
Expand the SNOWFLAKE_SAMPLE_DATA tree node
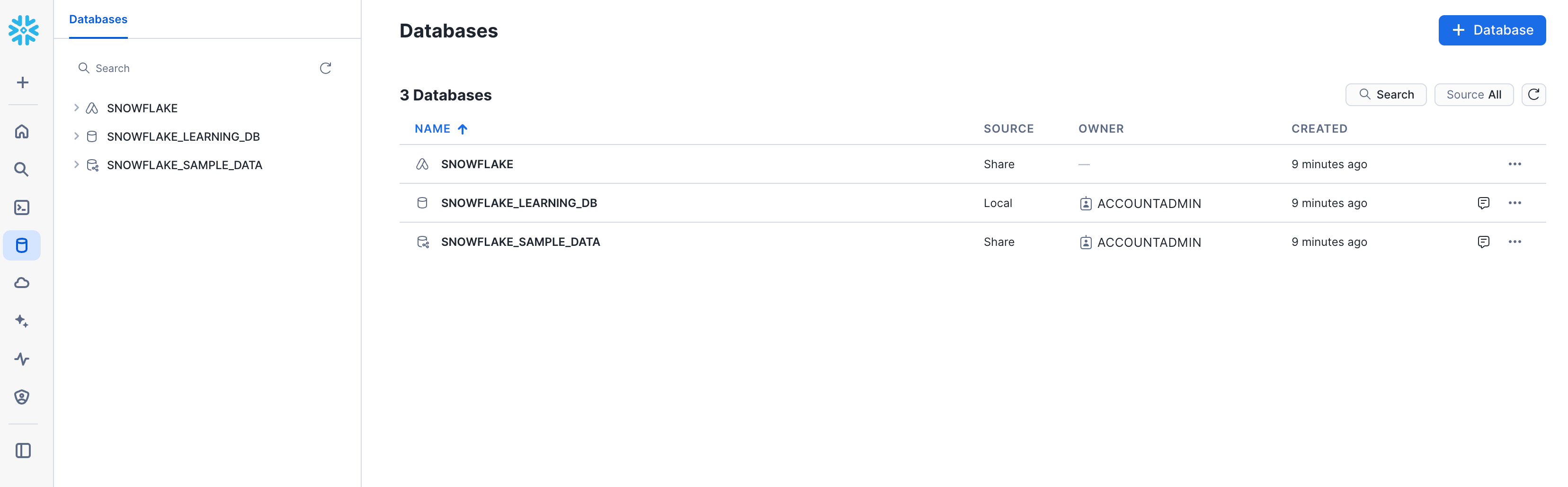(x=77, y=164)
